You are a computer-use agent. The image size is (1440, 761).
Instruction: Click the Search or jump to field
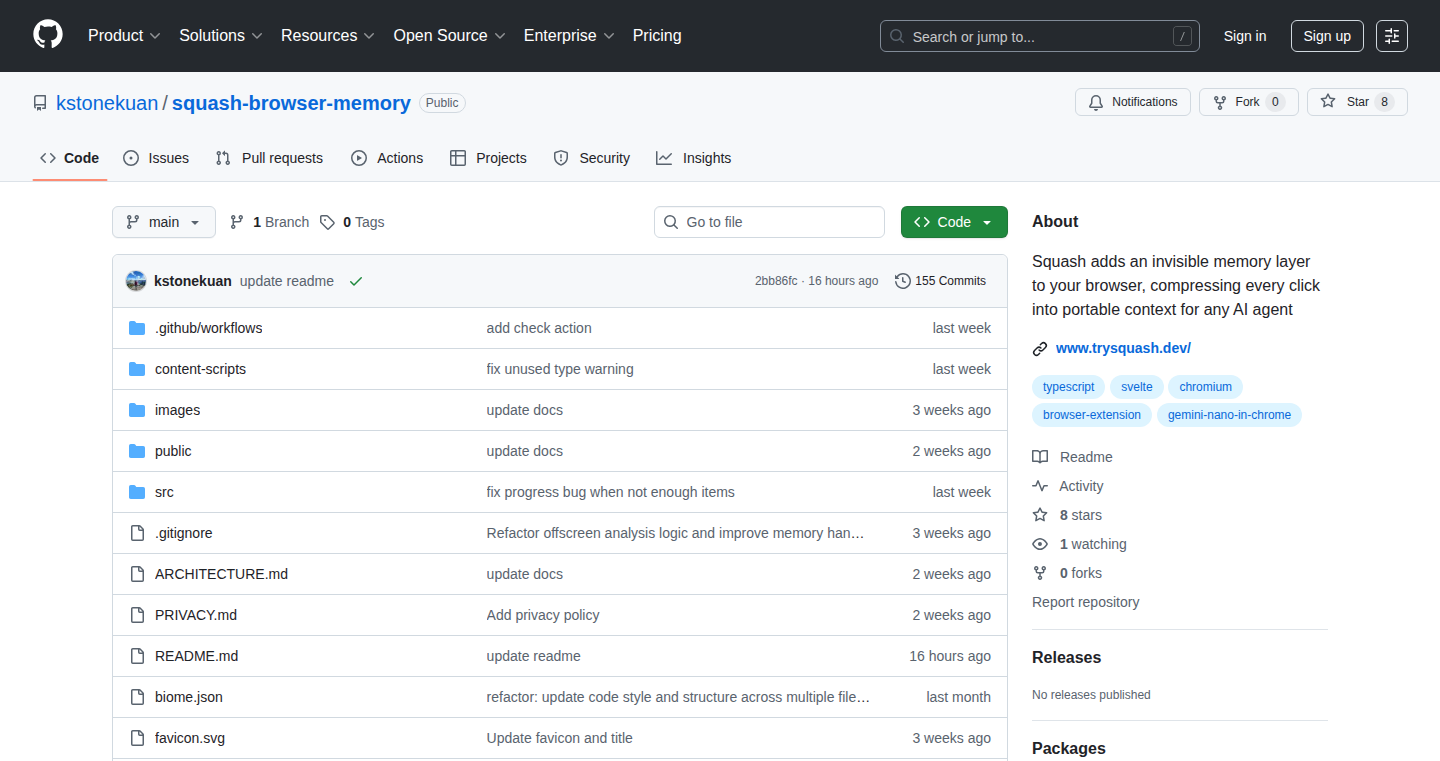pyautogui.click(x=1040, y=36)
